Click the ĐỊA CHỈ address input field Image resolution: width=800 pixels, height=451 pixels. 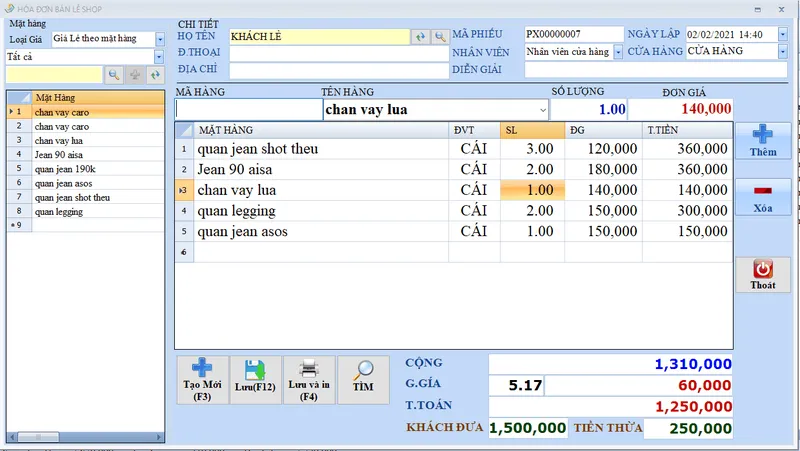339,70
